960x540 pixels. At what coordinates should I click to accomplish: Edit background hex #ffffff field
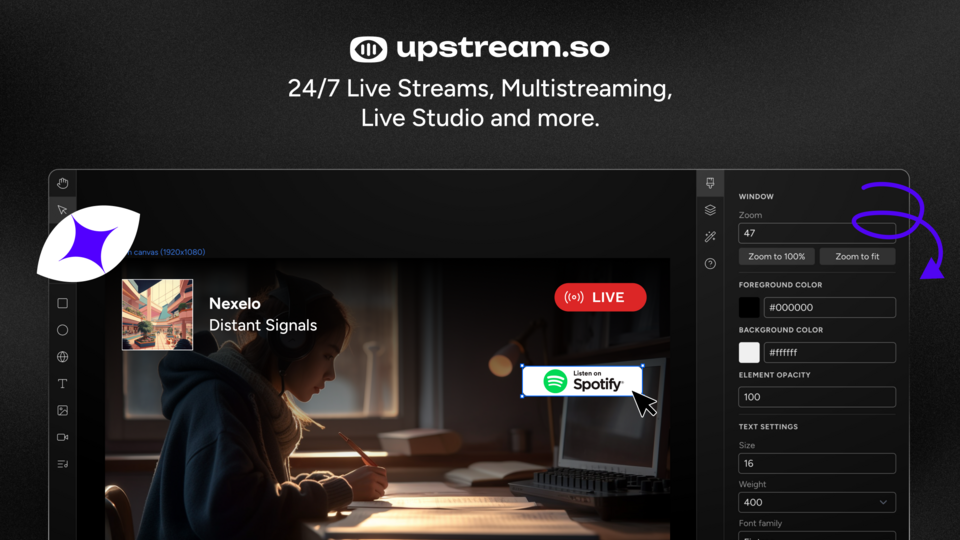[830, 353]
